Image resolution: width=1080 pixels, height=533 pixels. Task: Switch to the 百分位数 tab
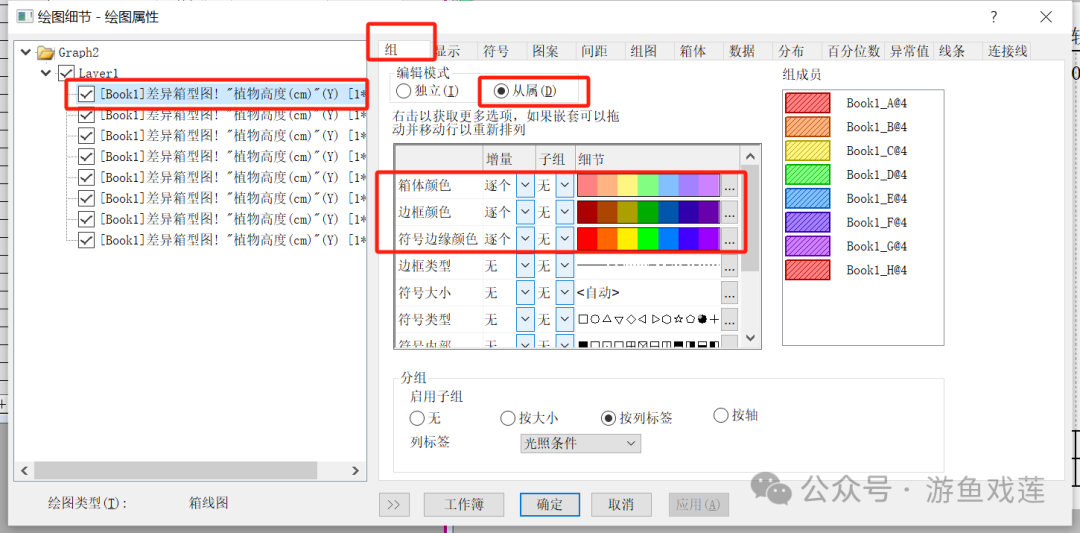(854, 51)
